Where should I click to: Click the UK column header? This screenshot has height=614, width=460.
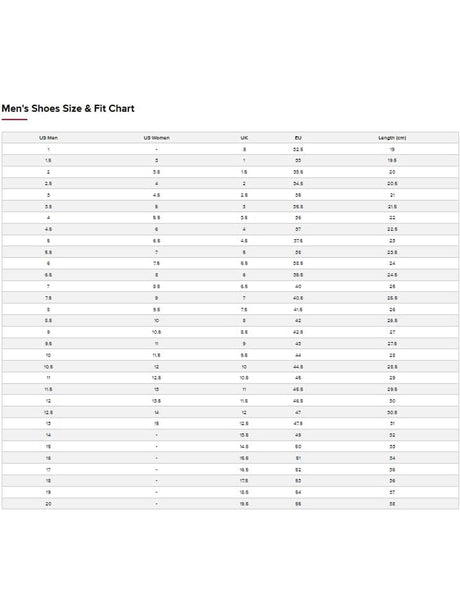coord(244,138)
